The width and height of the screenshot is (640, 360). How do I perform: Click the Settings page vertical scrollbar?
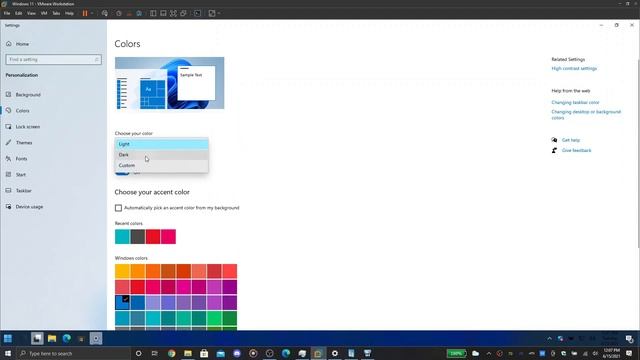tap(638, 153)
